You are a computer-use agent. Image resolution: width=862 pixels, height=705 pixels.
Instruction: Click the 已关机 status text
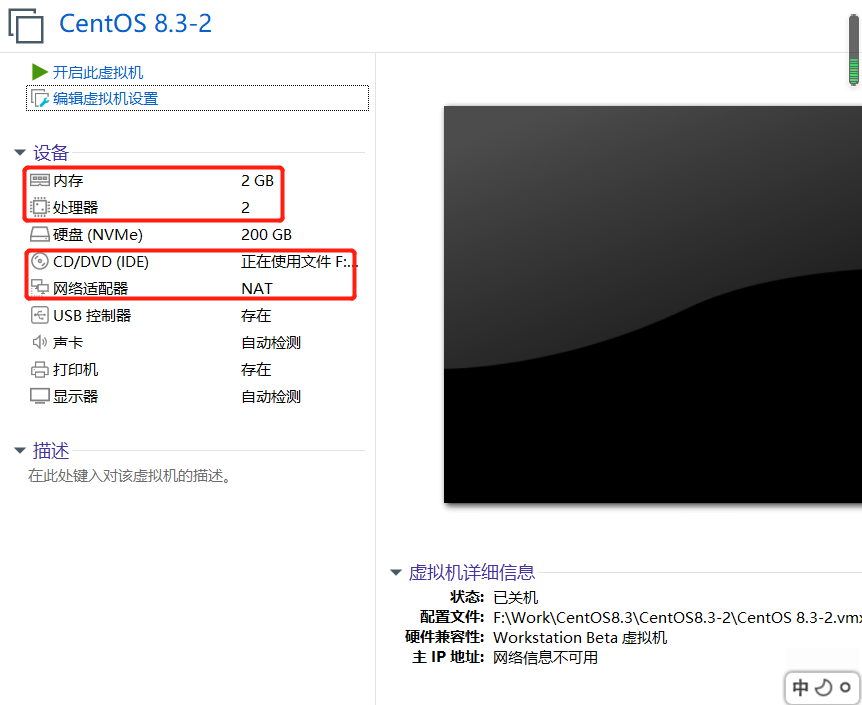[x=515, y=597]
